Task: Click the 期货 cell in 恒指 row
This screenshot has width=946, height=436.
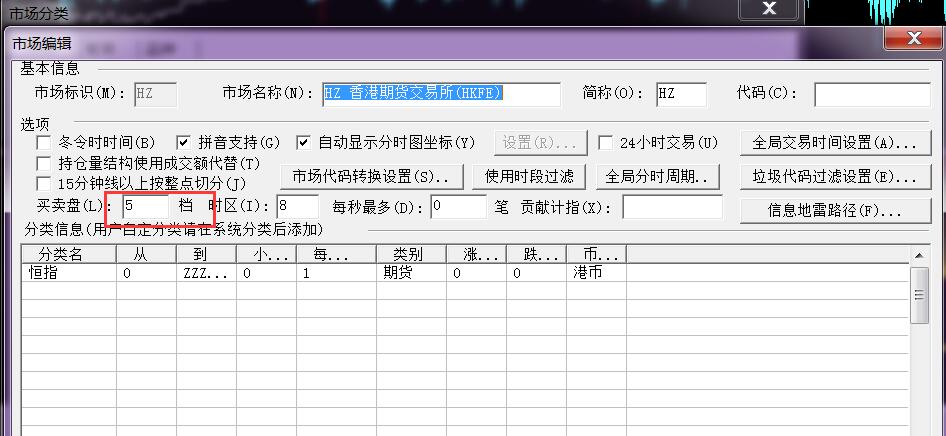Action: [411, 273]
